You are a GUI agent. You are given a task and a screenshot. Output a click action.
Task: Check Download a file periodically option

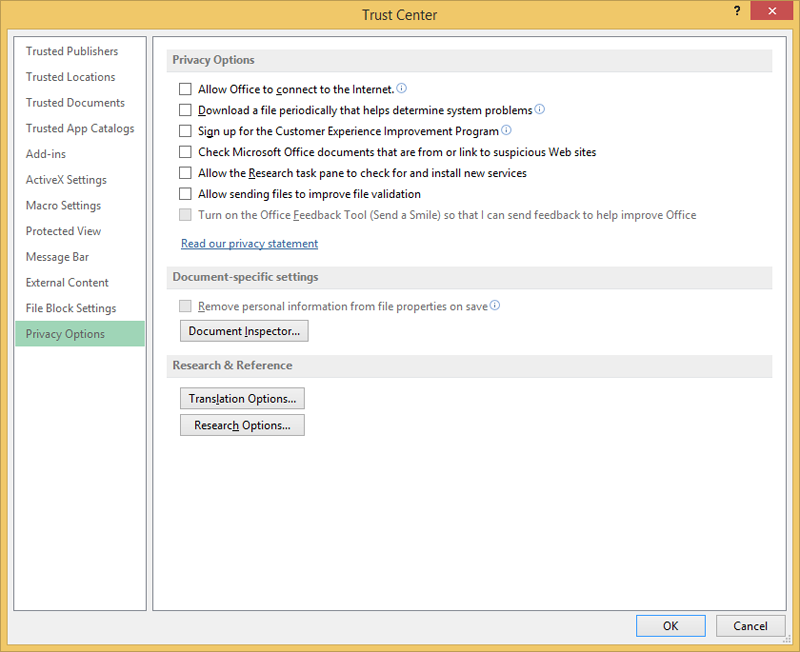click(x=185, y=110)
